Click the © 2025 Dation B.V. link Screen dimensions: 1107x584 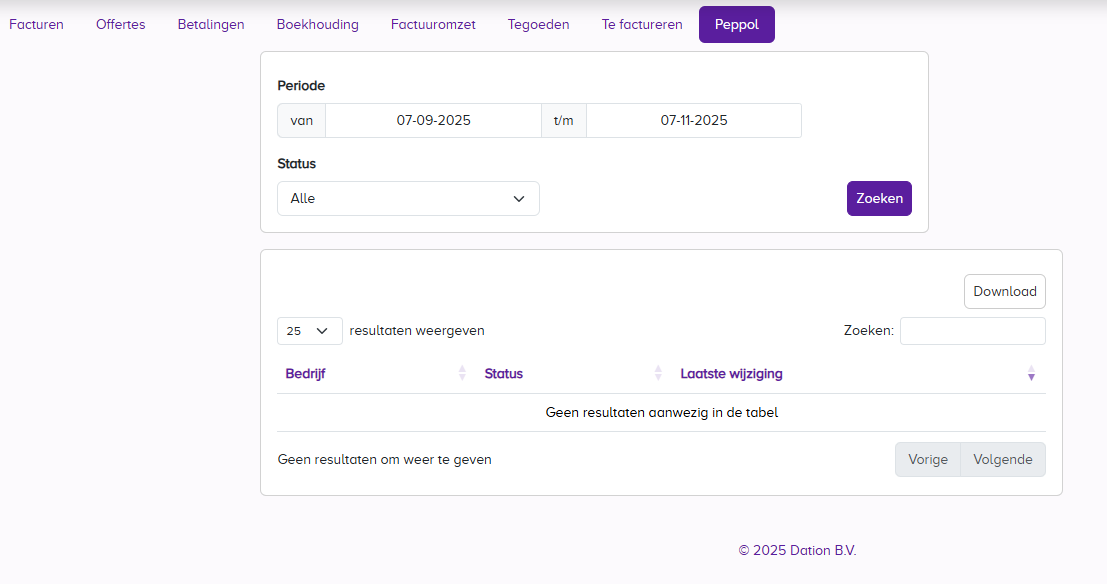click(x=797, y=551)
